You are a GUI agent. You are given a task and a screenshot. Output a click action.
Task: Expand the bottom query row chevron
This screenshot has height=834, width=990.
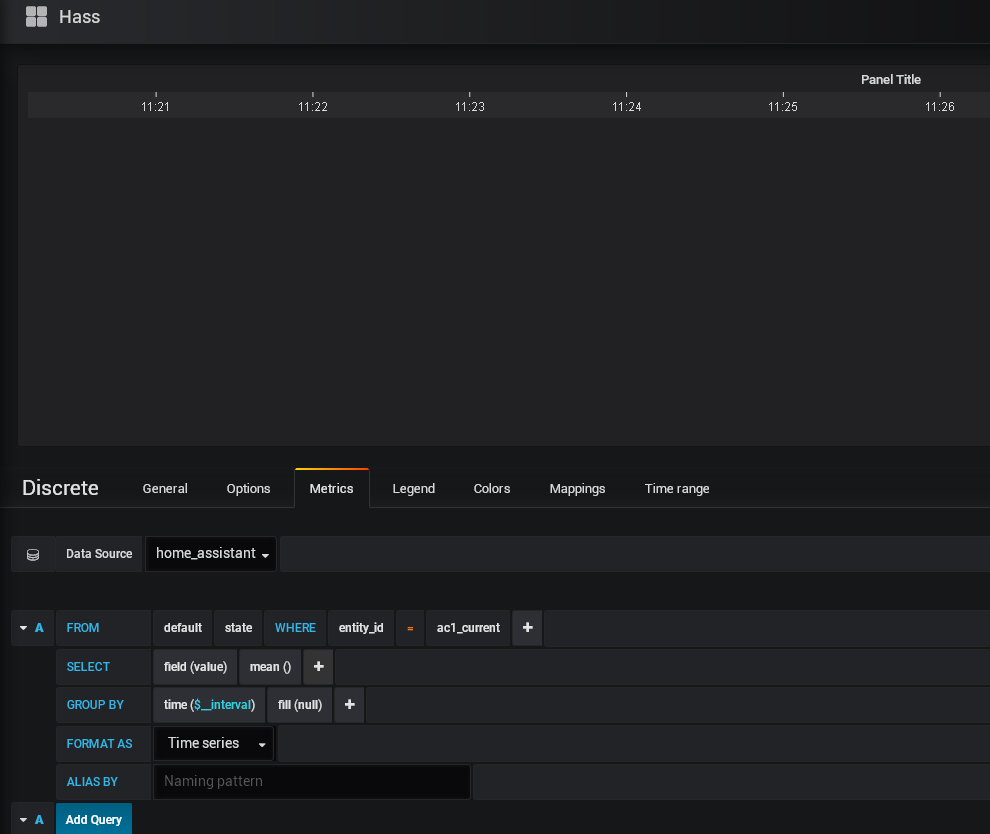[x=22, y=819]
